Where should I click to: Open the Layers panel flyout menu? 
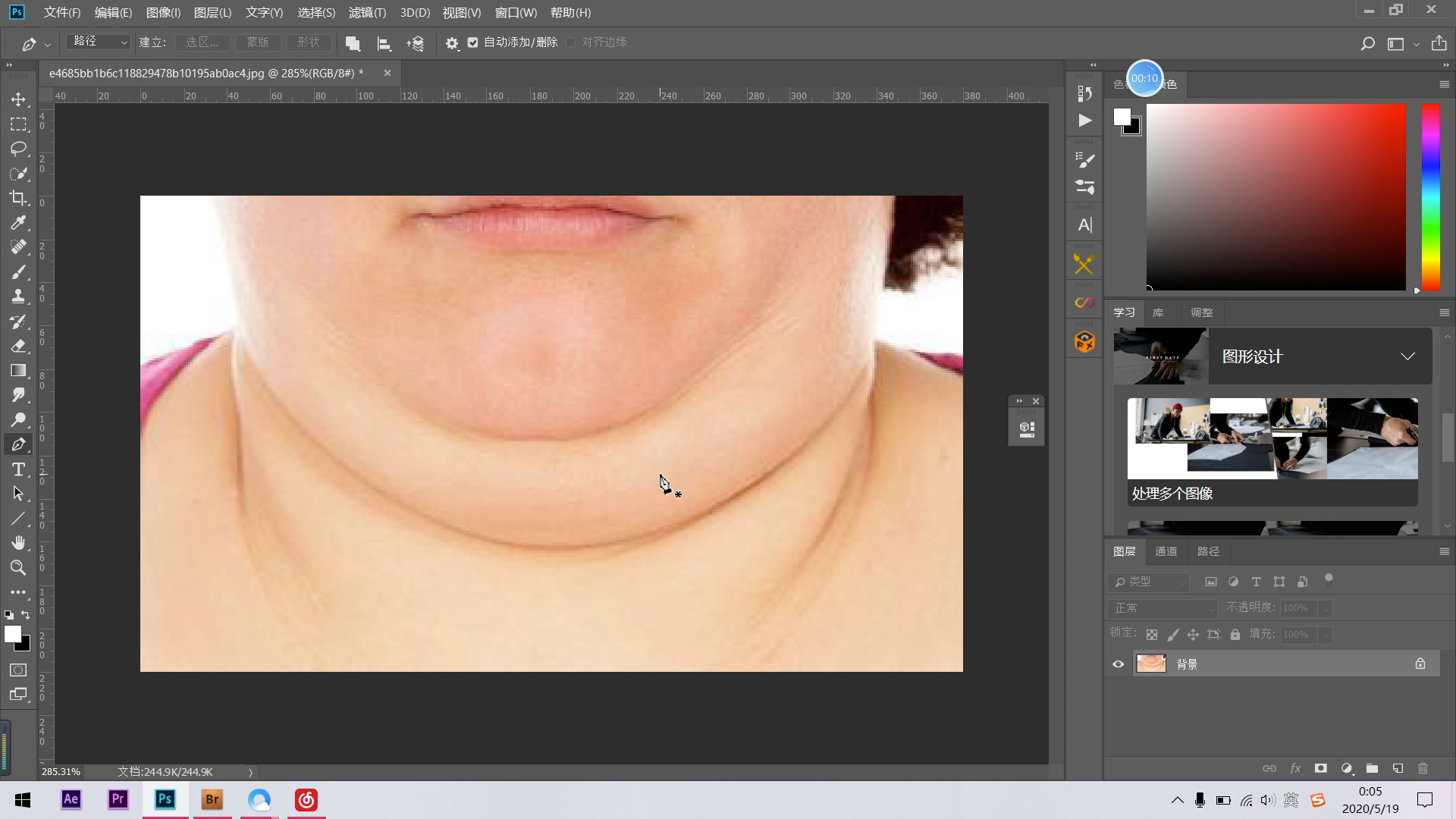click(x=1444, y=551)
